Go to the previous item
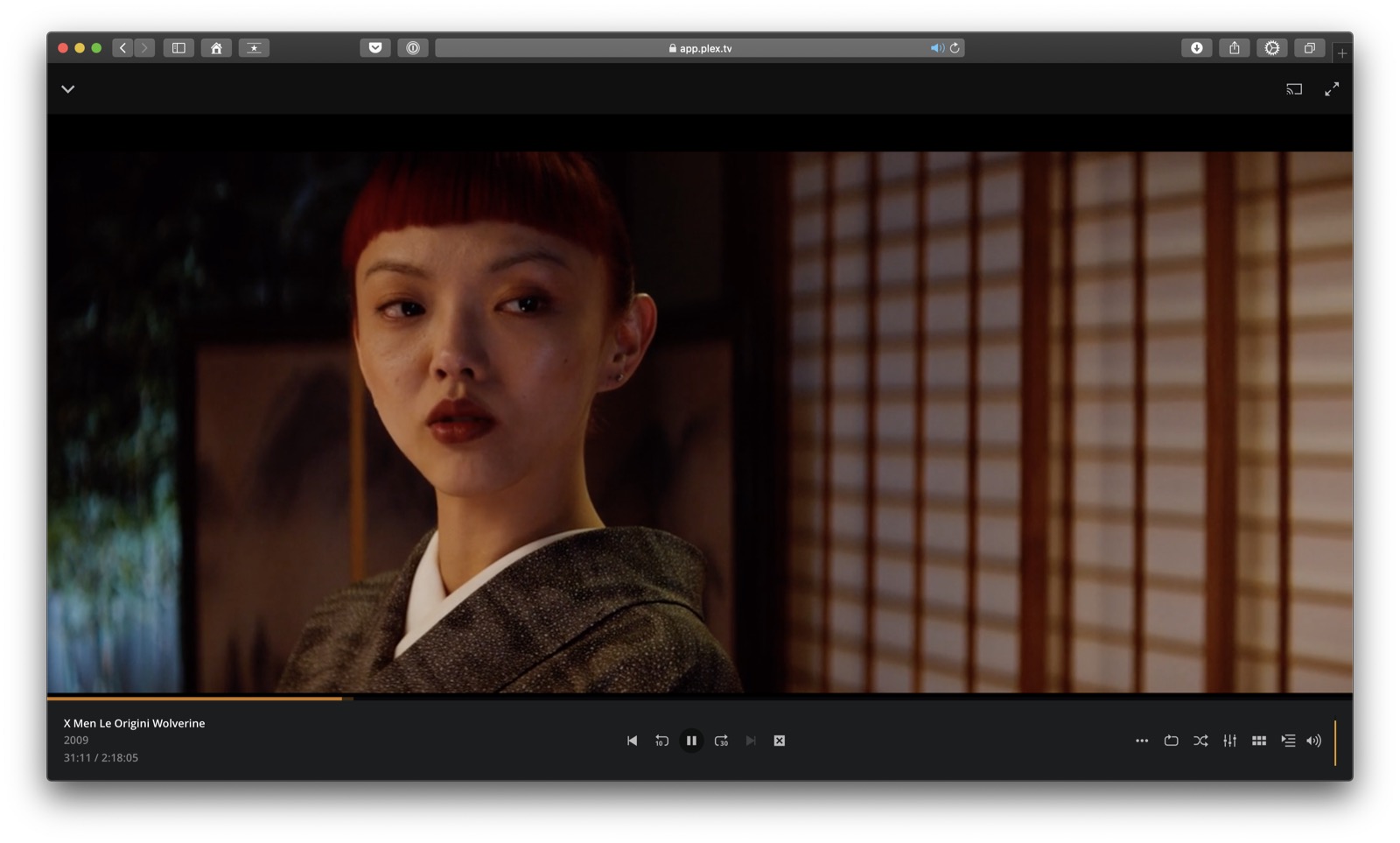 point(632,741)
